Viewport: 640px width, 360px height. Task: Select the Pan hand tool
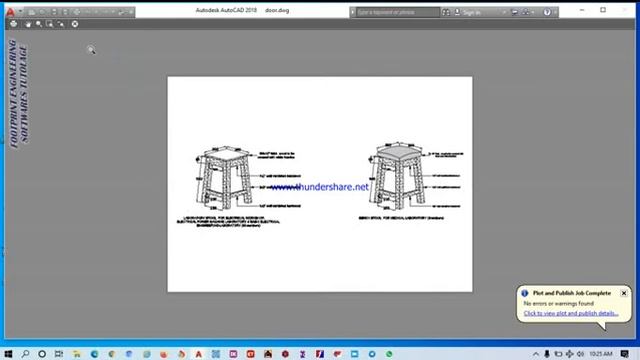click(x=28, y=24)
